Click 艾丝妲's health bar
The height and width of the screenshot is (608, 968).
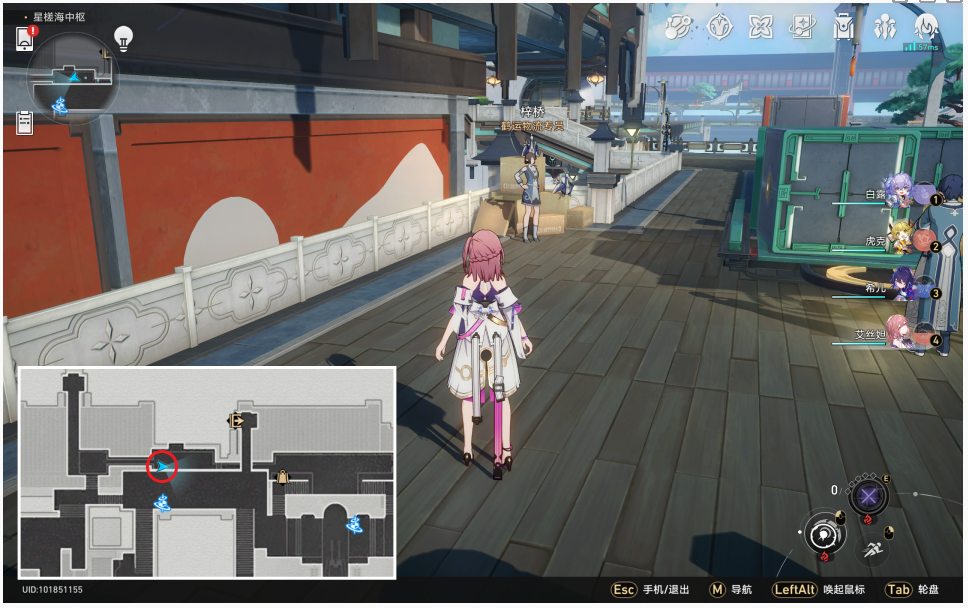pyautogui.click(x=859, y=344)
